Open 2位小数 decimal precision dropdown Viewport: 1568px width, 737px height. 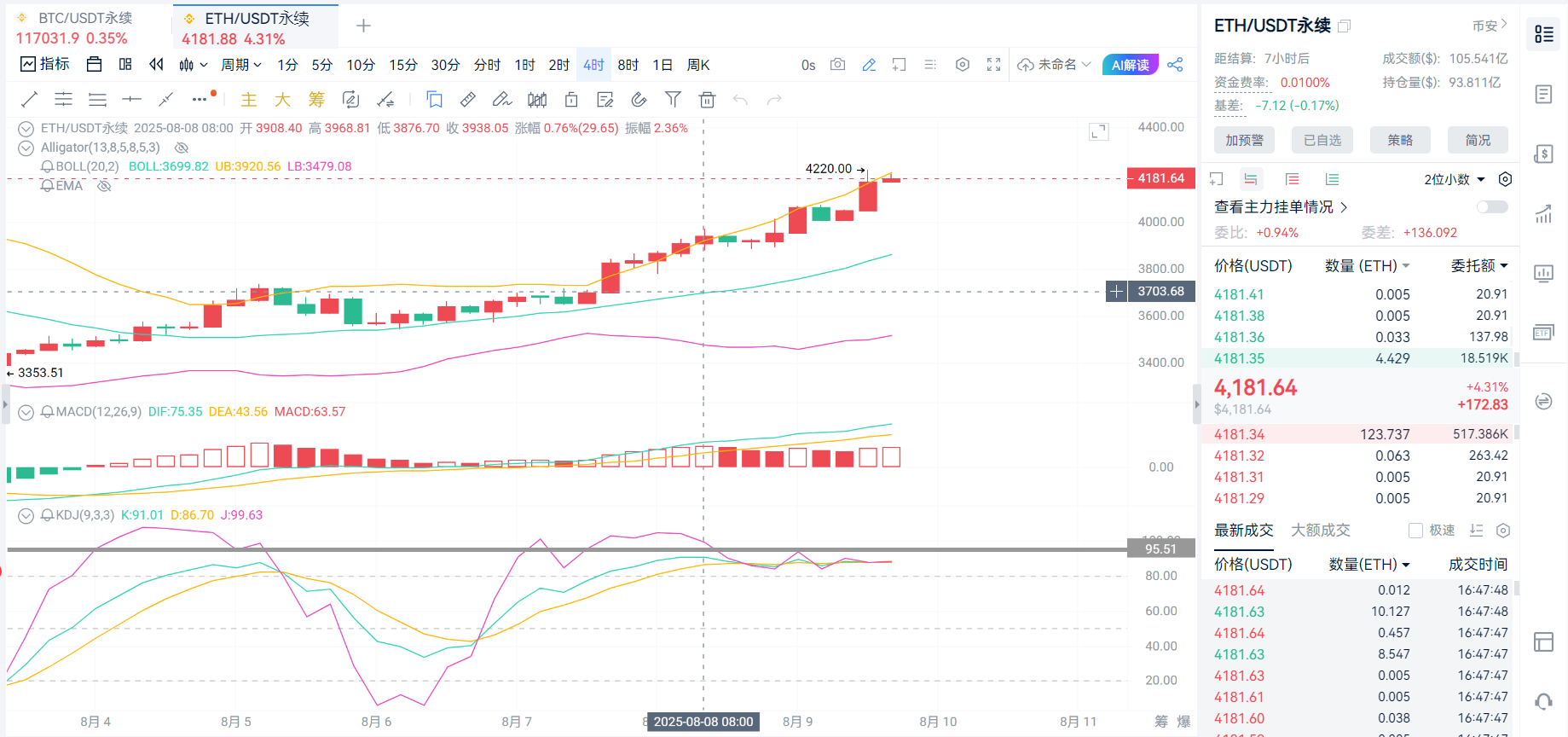tap(1455, 179)
